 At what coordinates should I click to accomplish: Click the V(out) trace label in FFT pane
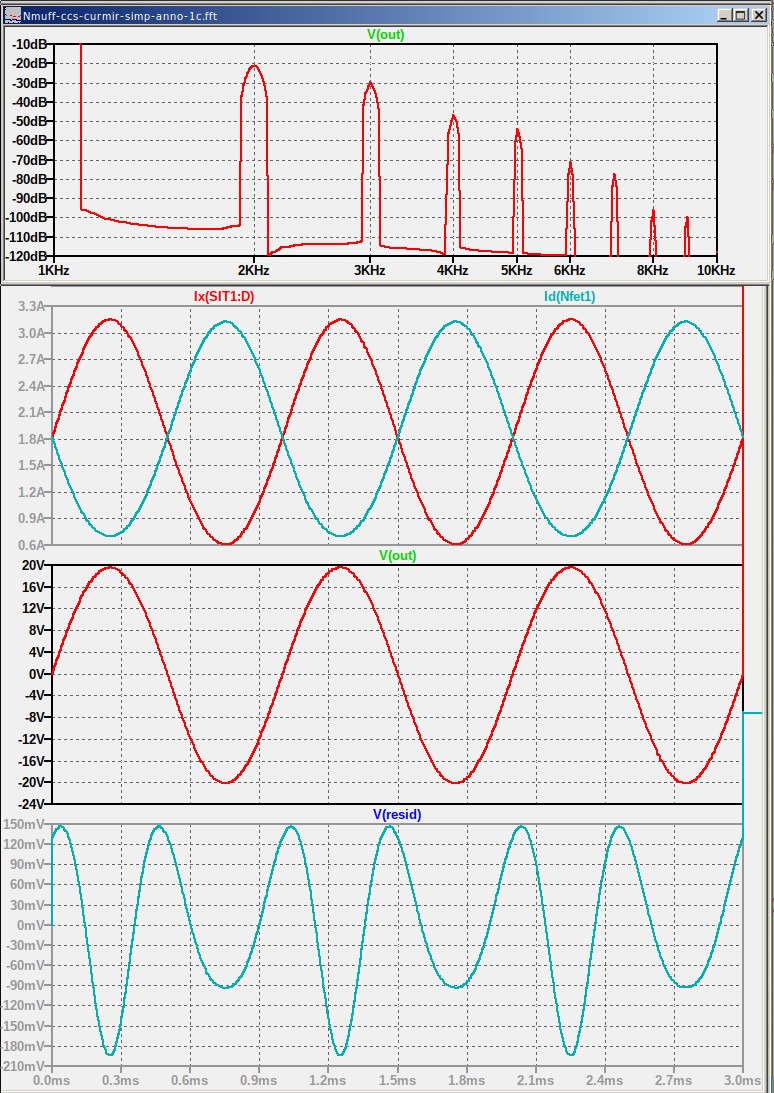click(x=386, y=34)
